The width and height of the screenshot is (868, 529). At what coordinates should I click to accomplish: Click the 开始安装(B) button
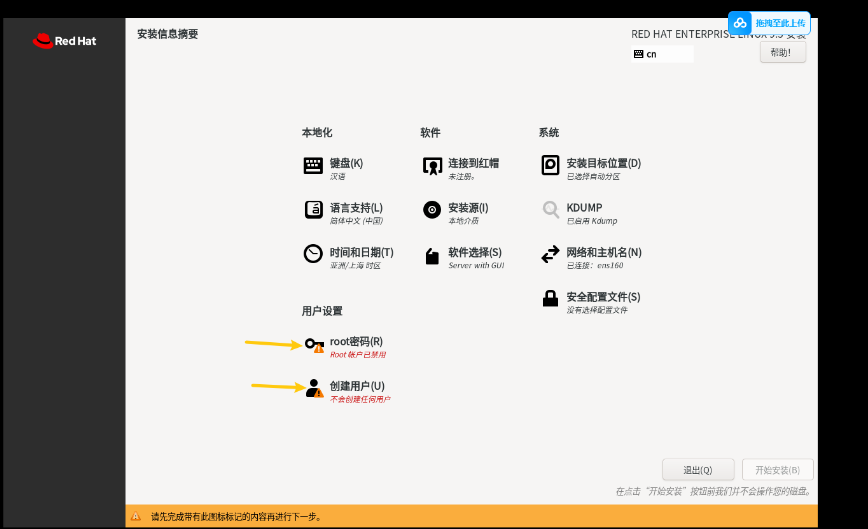pyautogui.click(x=778, y=470)
